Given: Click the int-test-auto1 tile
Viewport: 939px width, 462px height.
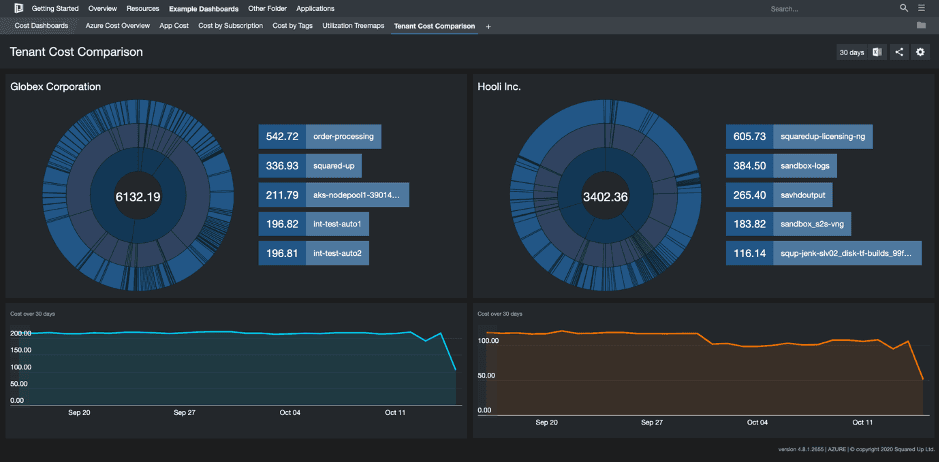Looking at the screenshot, I should click(314, 224).
